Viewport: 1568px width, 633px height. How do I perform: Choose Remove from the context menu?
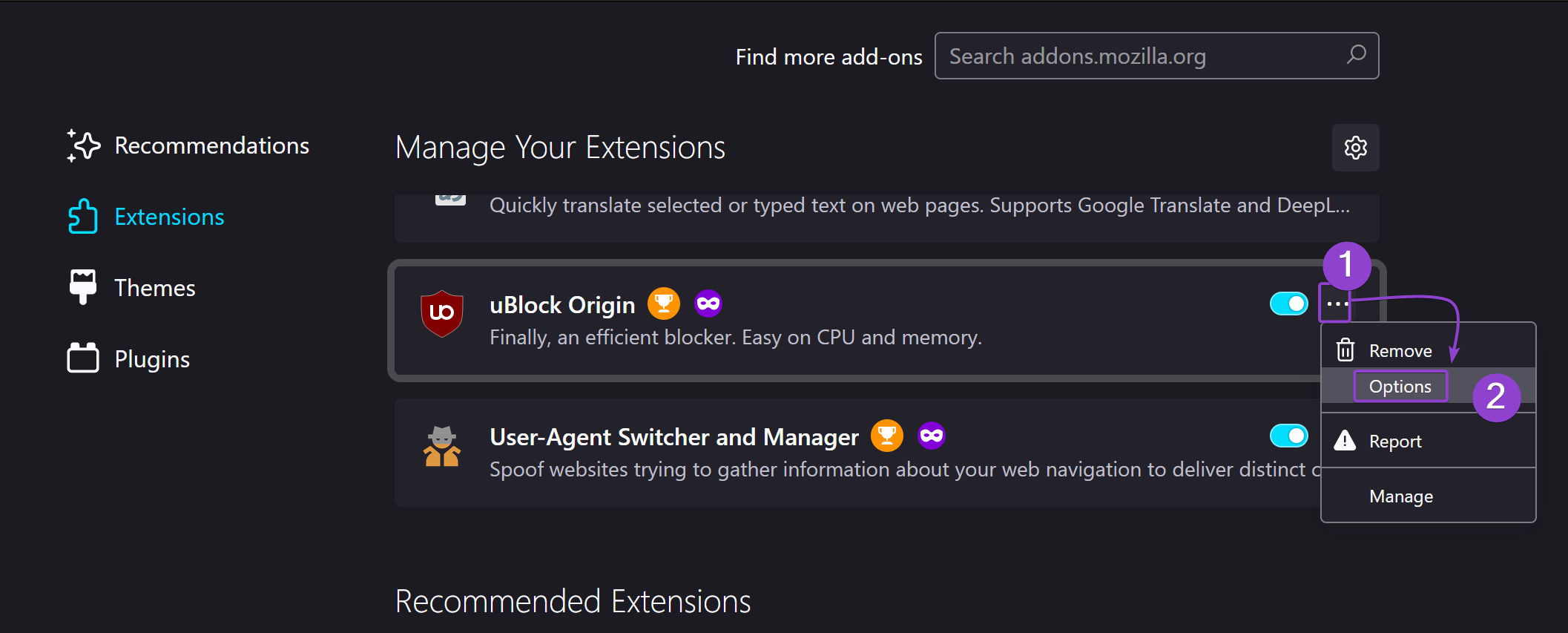click(1429, 350)
